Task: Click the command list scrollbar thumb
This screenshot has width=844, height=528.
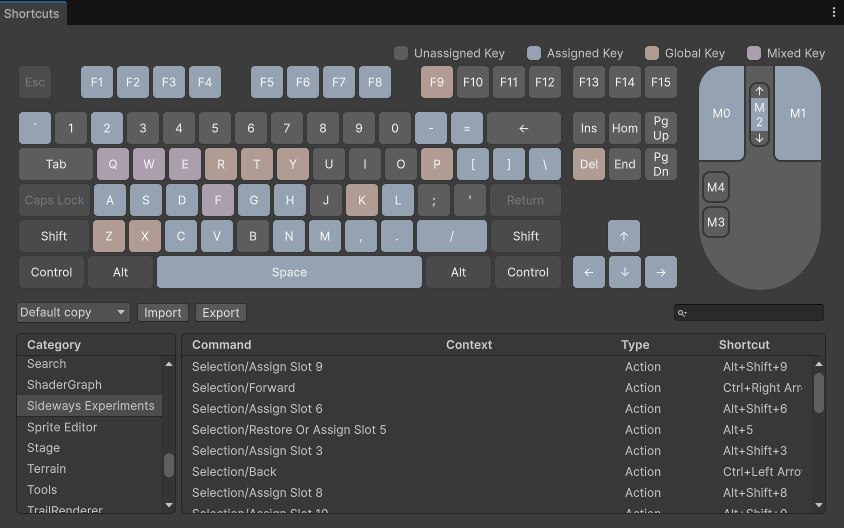Action: click(819, 393)
